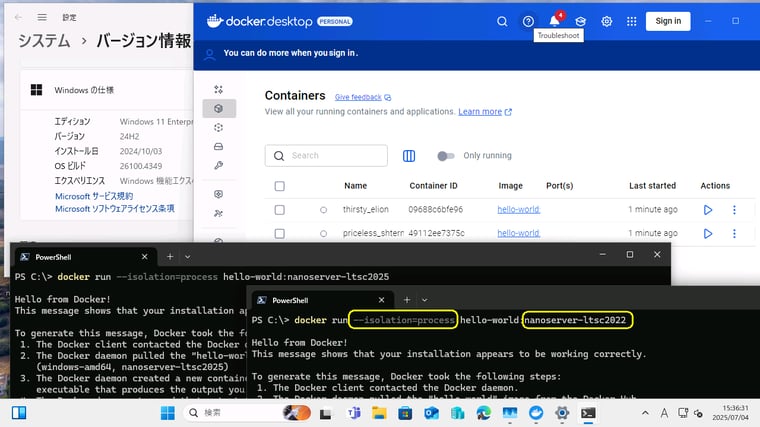Close back PowerShell tab
This screenshot has width=760, height=427.
[144, 257]
